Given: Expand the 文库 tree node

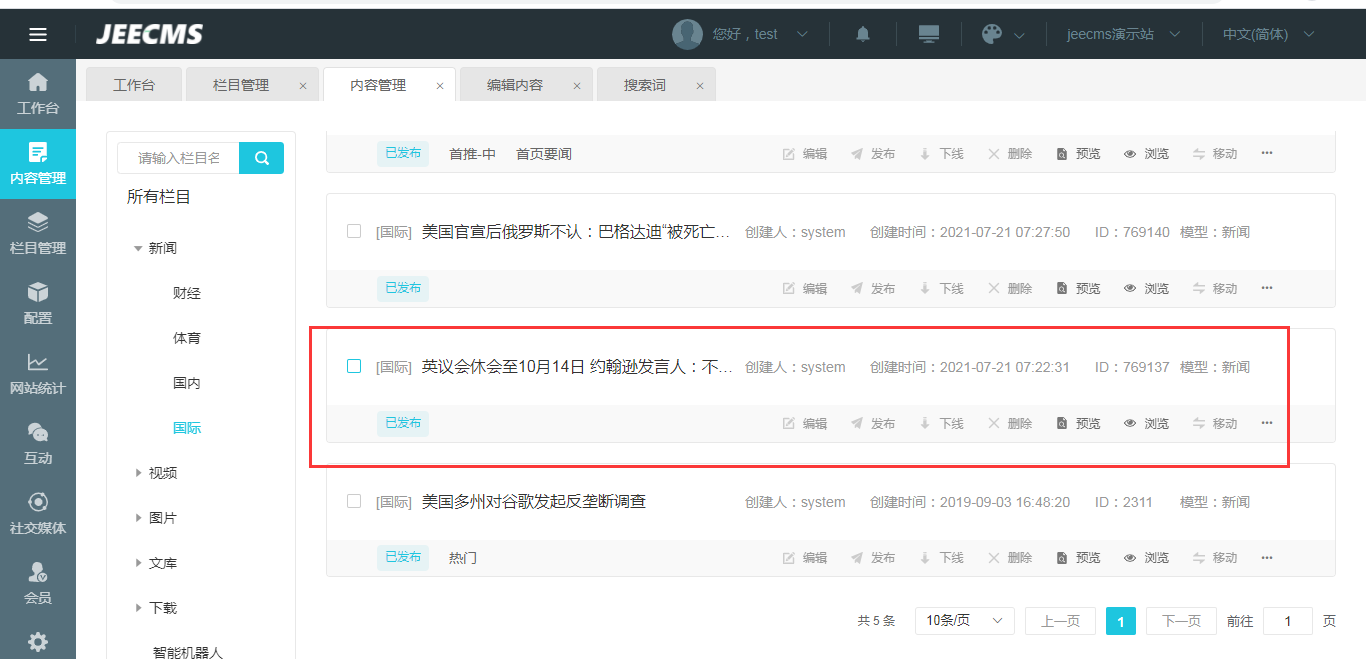Looking at the screenshot, I should tap(138, 563).
